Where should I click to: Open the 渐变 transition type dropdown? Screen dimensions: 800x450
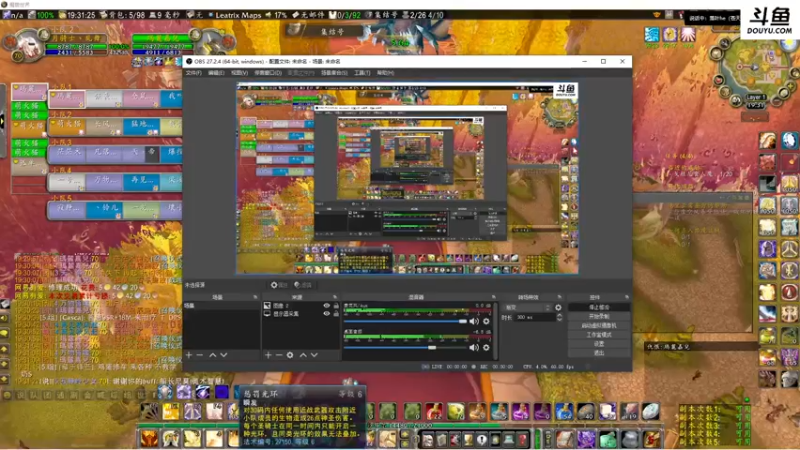point(527,307)
